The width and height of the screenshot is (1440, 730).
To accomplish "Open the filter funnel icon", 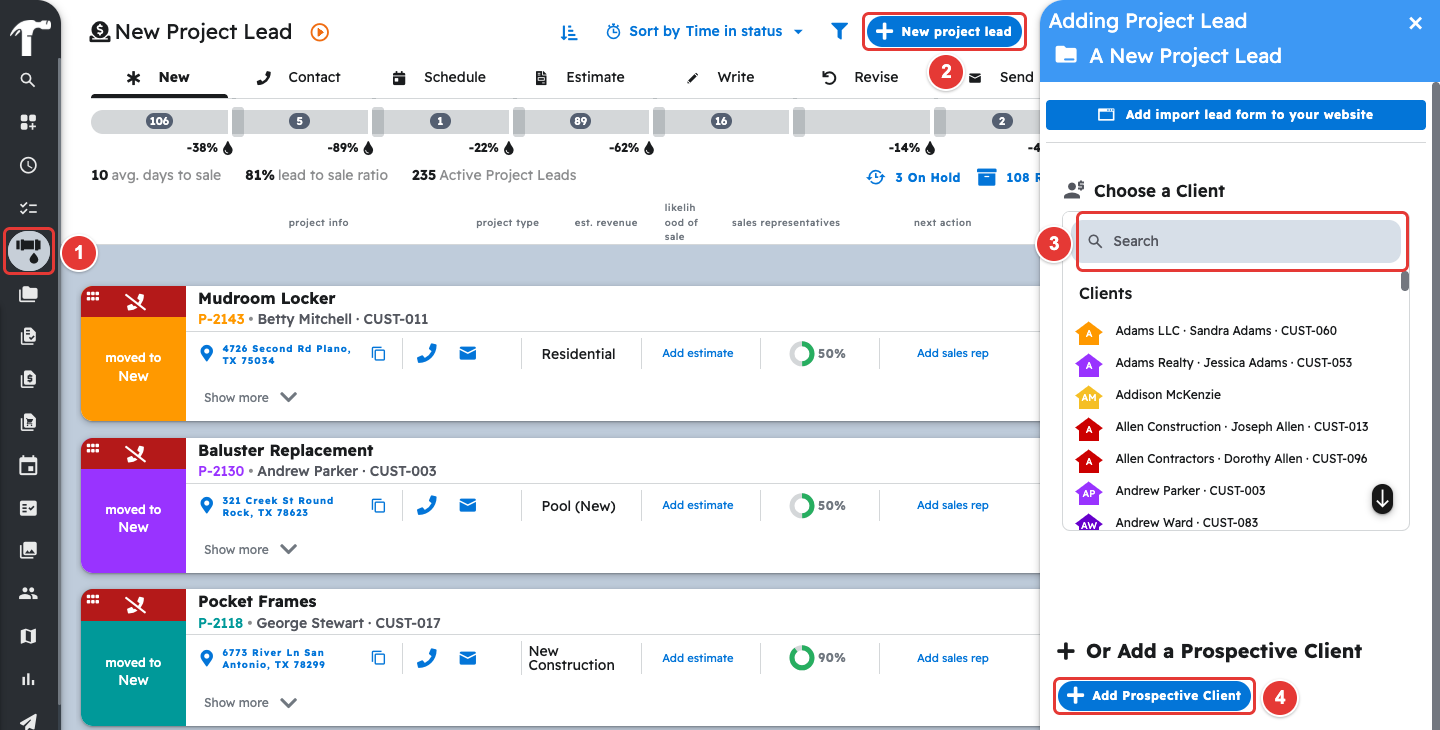I will [x=840, y=32].
